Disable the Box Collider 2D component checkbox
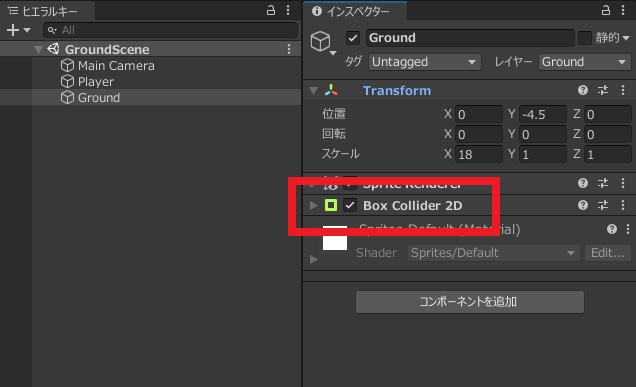 (350, 205)
